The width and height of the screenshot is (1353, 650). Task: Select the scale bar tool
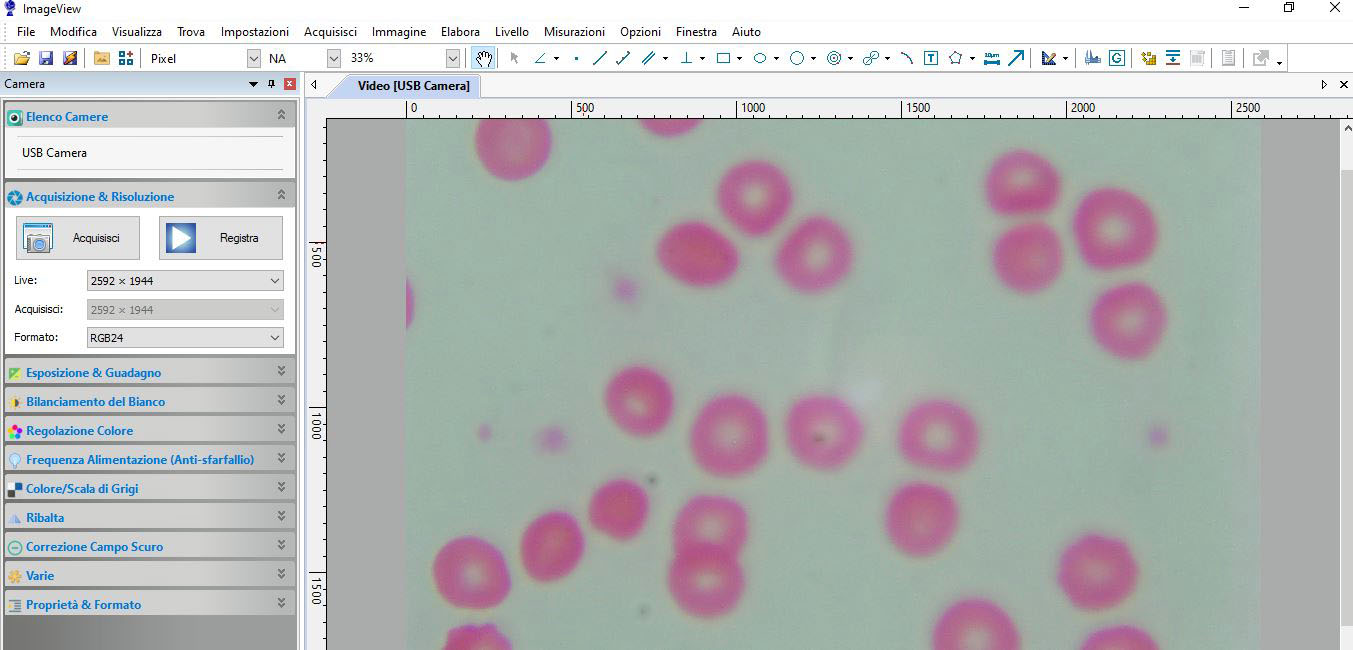point(991,58)
